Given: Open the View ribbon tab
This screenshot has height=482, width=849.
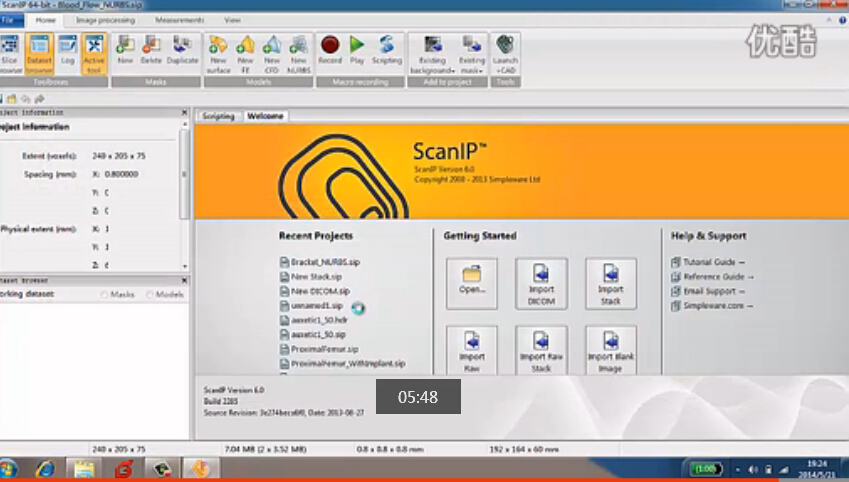Looking at the screenshot, I should coord(232,20).
